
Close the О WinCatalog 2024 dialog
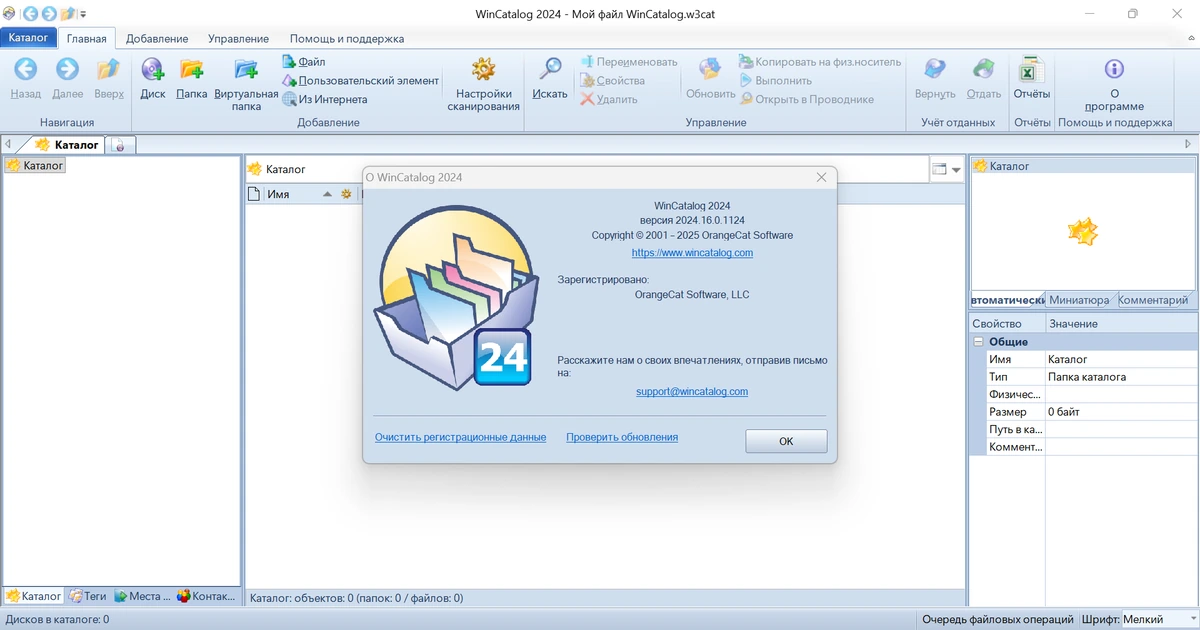tap(821, 177)
